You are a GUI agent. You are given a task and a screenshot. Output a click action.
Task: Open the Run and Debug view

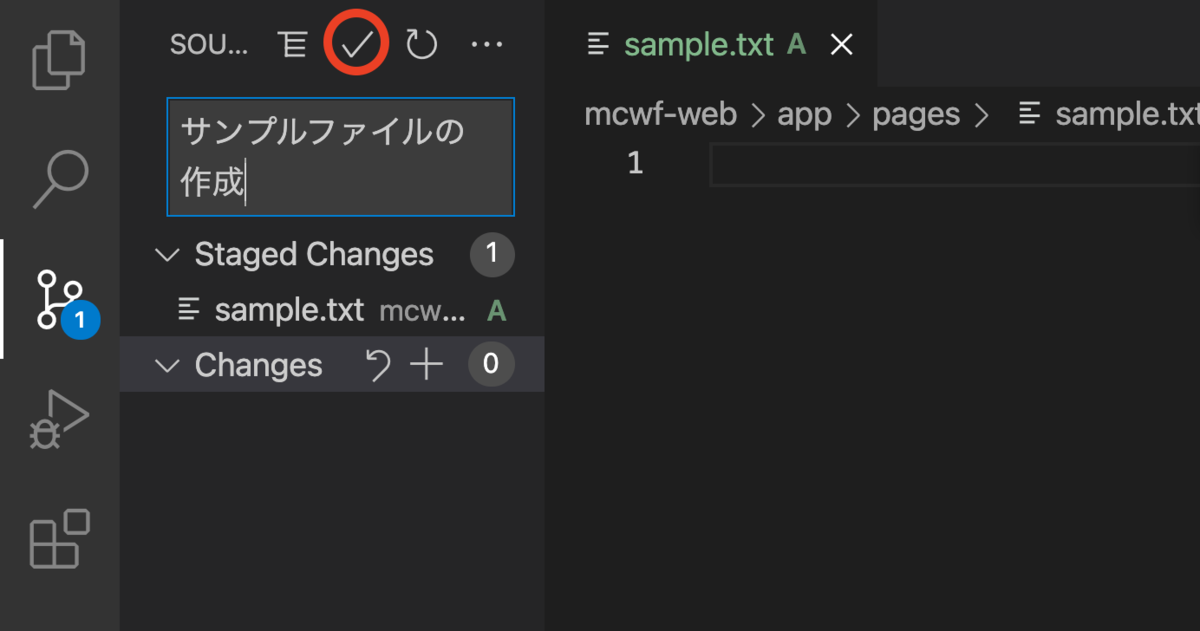(x=60, y=420)
